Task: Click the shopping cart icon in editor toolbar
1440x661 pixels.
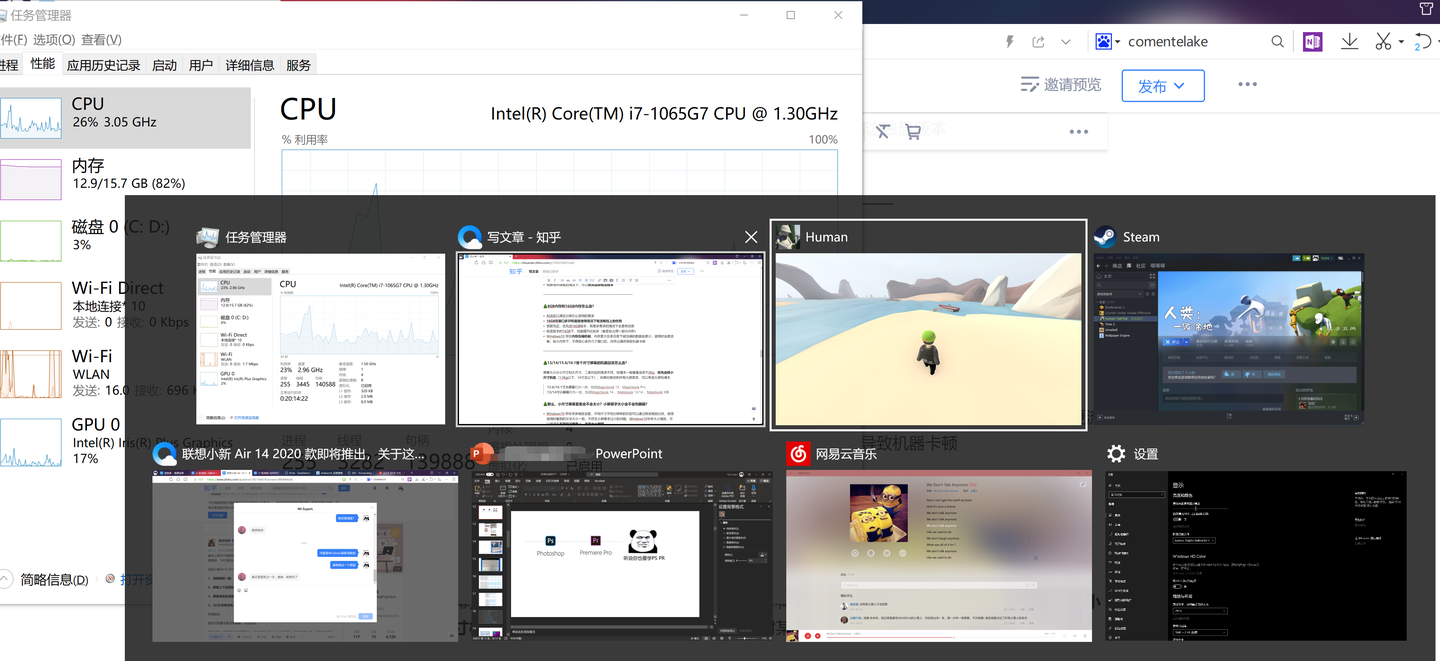Action: coord(912,131)
